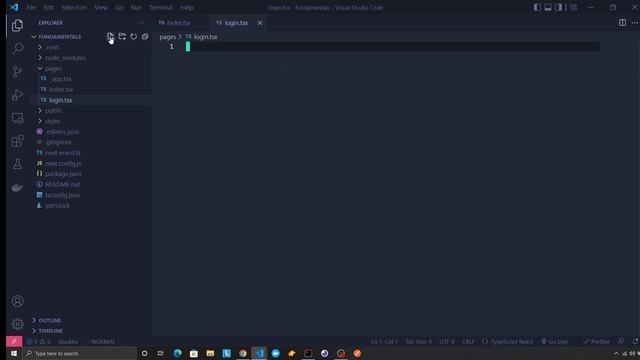The width and height of the screenshot is (640, 360).
Task: Open the Help menu
Action: [187, 7]
